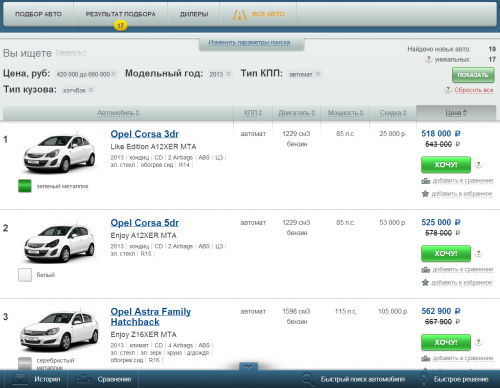
Task: Open the ПОДБОР АВТО tab
Action: pyautogui.click(x=38, y=14)
